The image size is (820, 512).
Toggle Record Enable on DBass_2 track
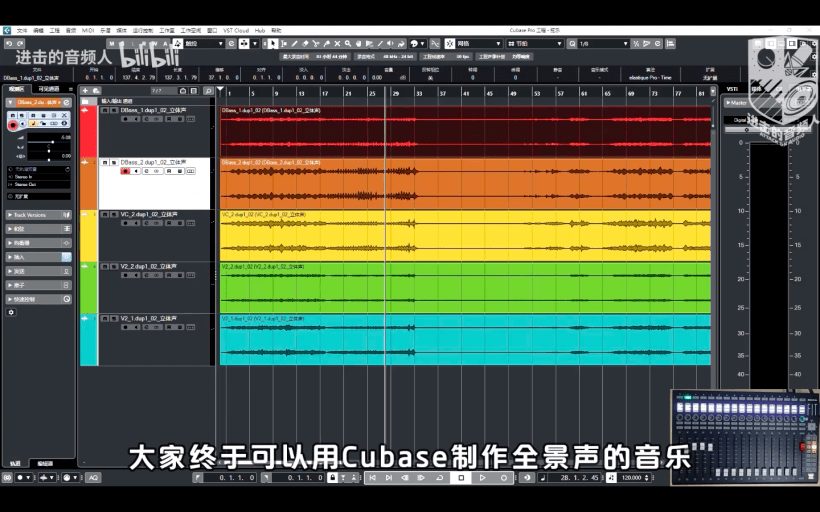pos(126,171)
